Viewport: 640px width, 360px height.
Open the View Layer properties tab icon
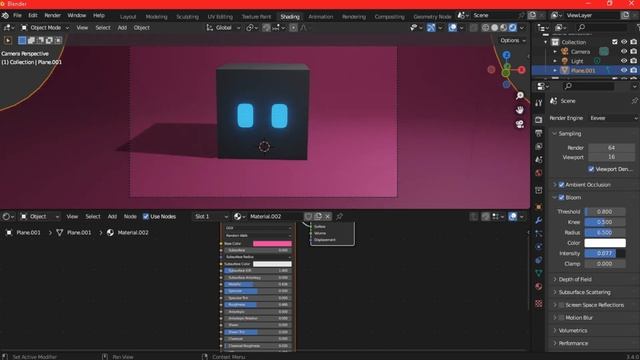pos(539,146)
